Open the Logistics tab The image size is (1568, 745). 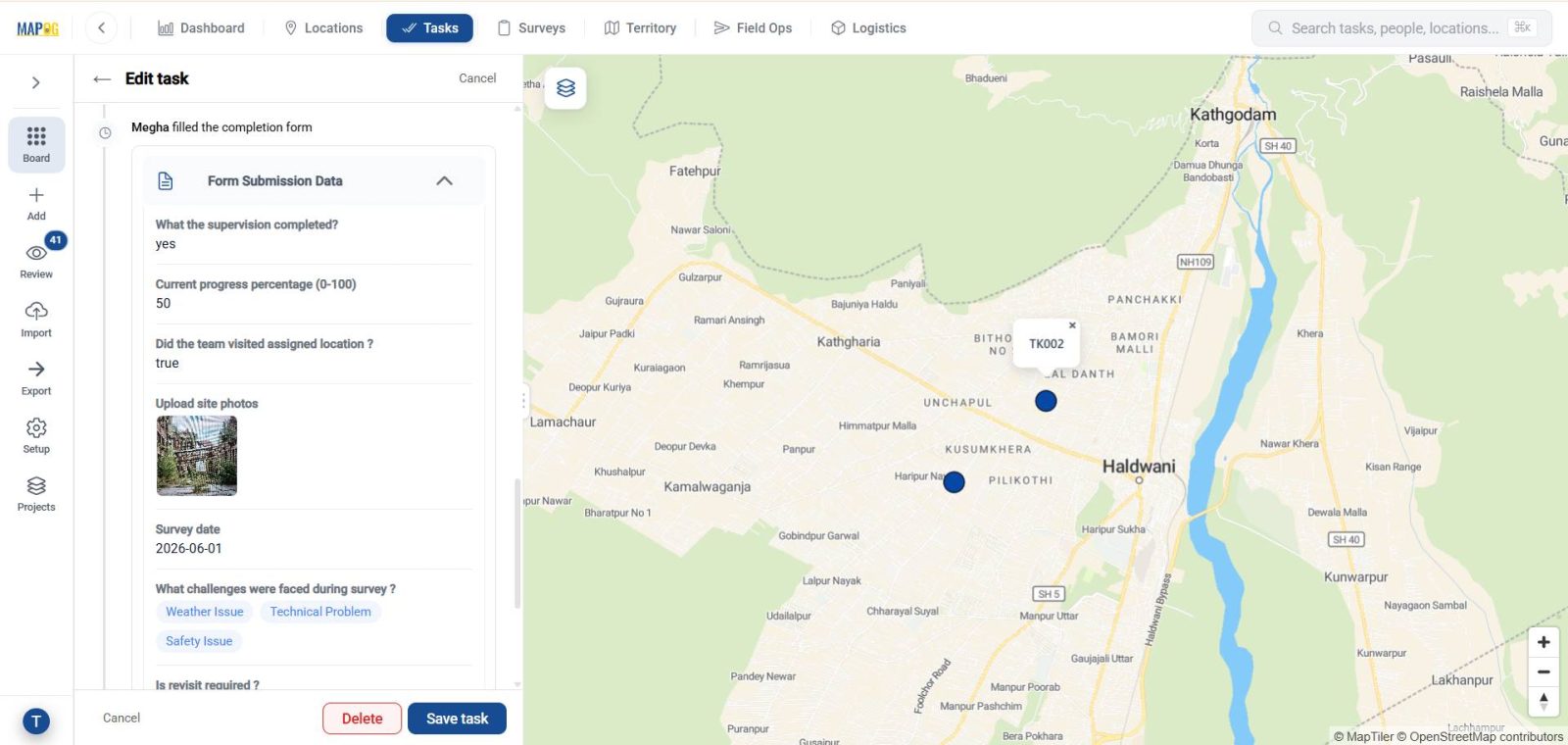(x=868, y=27)
